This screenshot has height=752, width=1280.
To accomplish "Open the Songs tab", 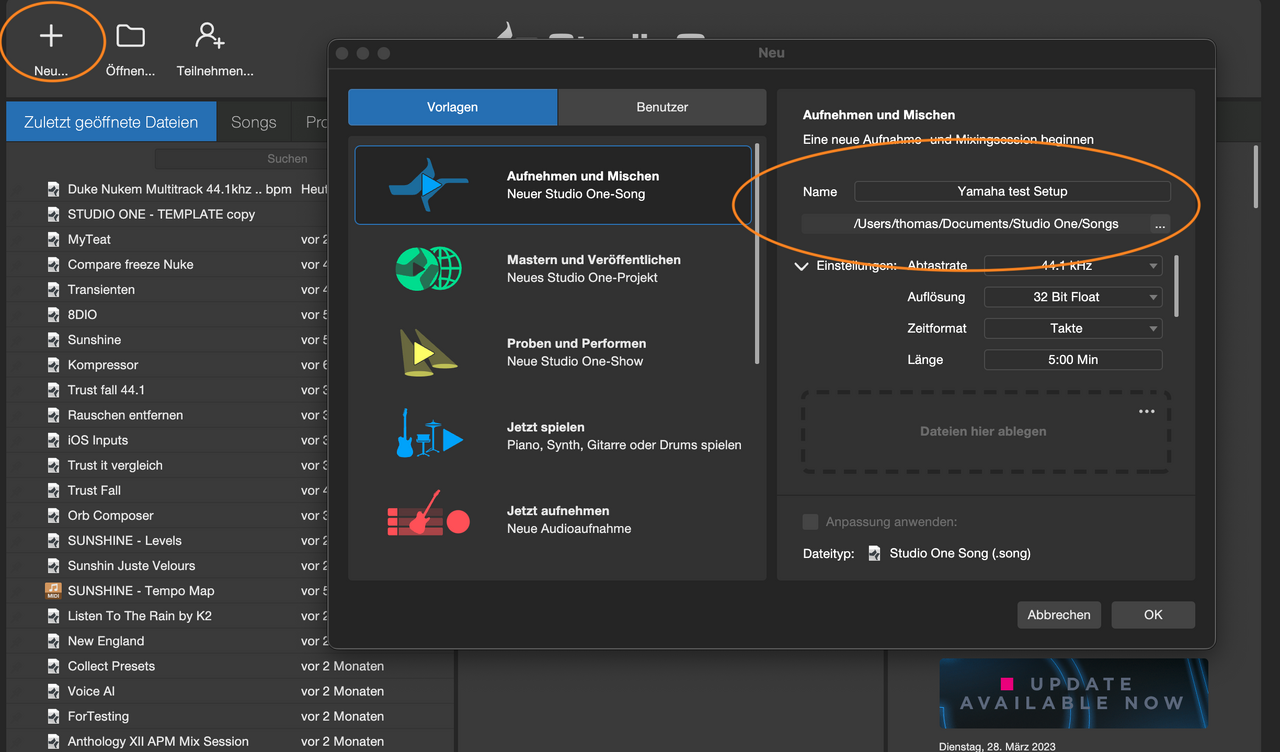I will (253, 122).
